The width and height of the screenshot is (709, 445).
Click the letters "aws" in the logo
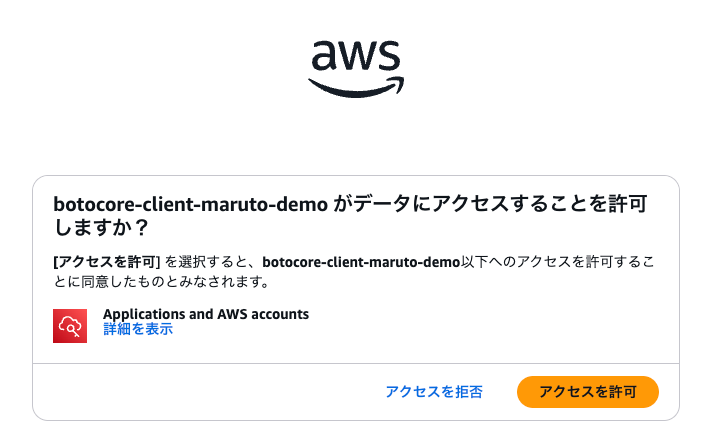coord(356,56)
